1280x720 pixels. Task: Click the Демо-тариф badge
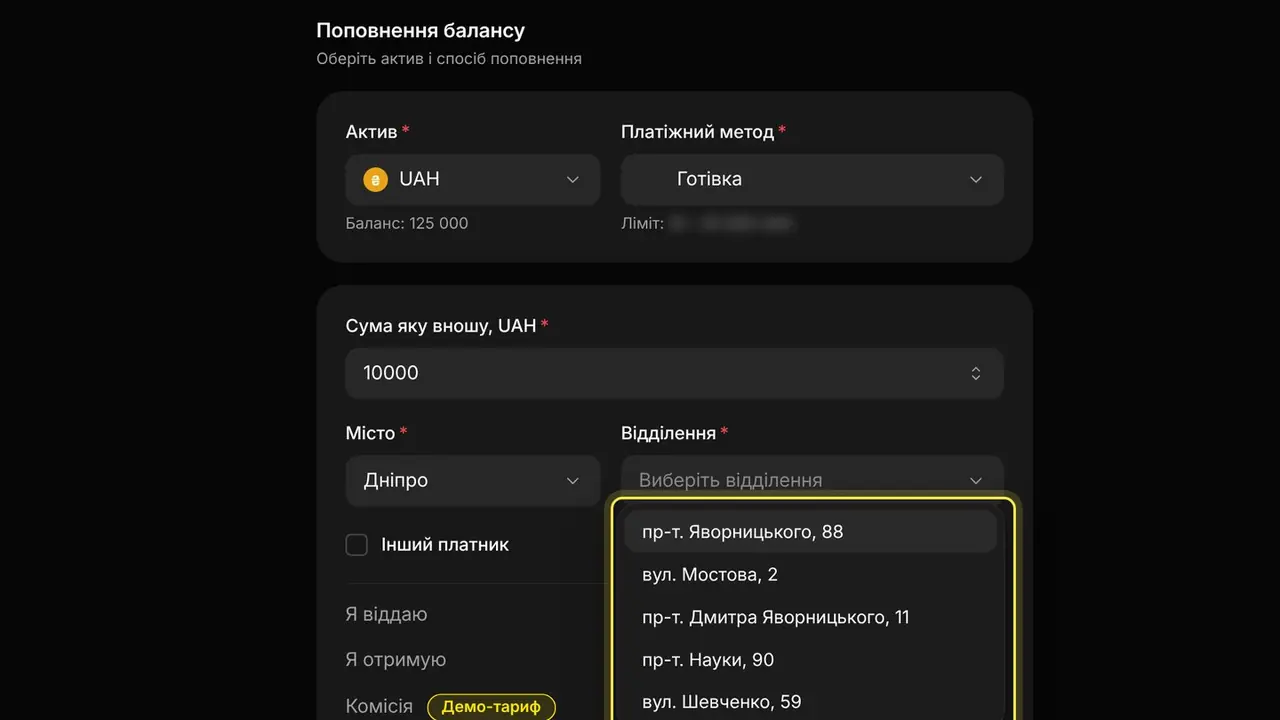tap(491, 707)
